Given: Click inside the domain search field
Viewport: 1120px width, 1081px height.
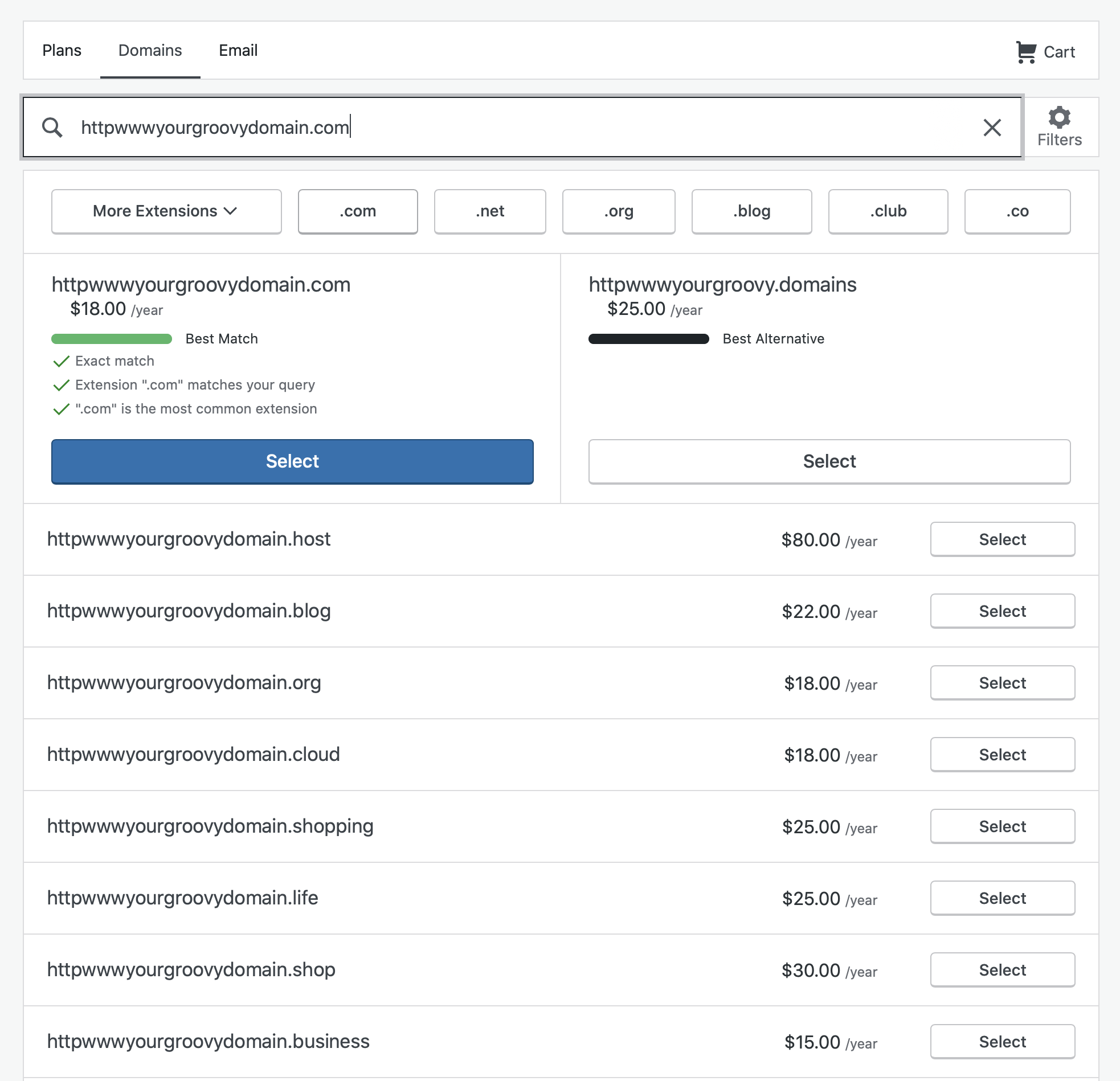Looking at the screenshot, I should tap(514, 128).
